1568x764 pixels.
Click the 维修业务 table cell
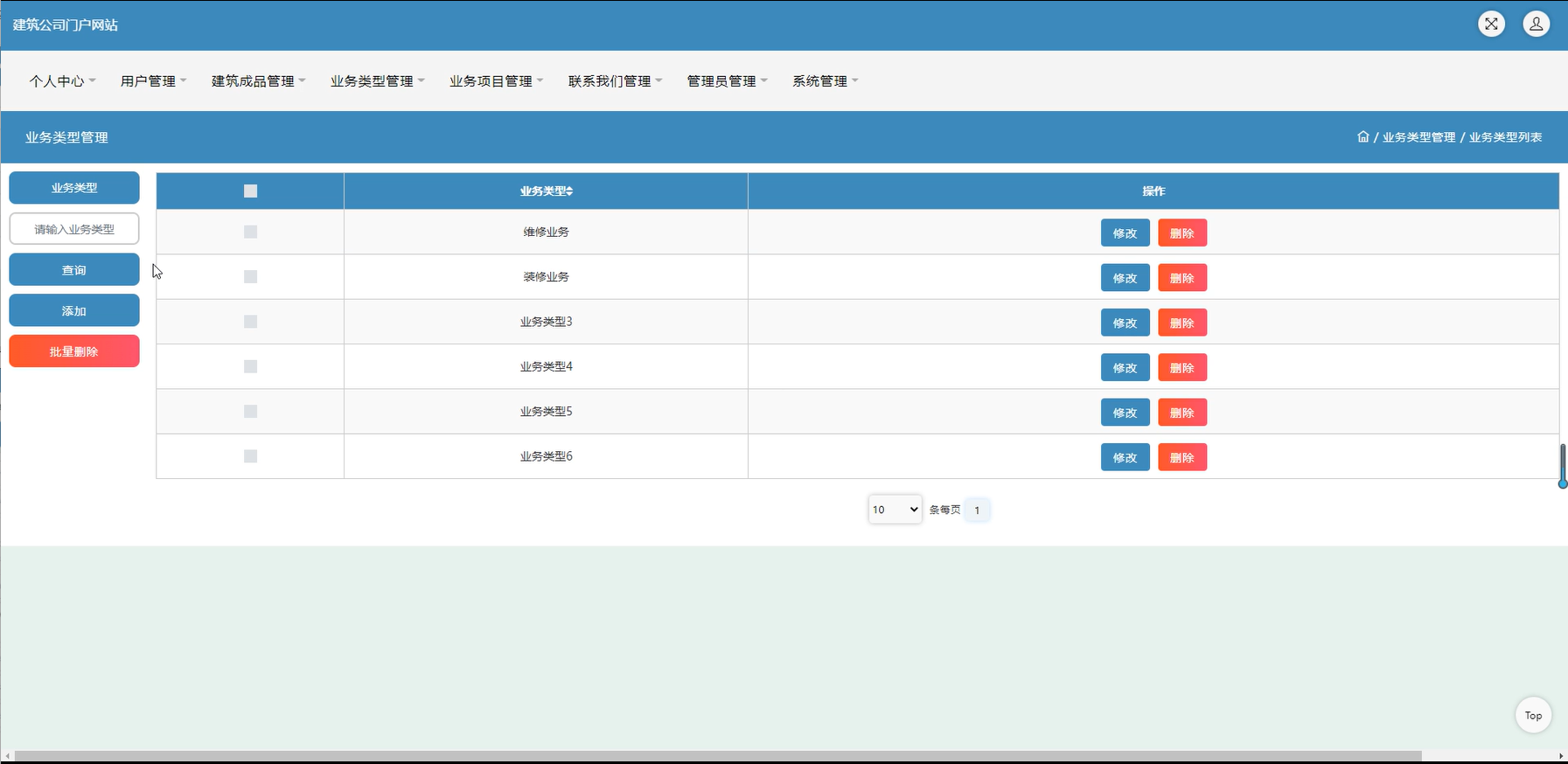(546, 232)
